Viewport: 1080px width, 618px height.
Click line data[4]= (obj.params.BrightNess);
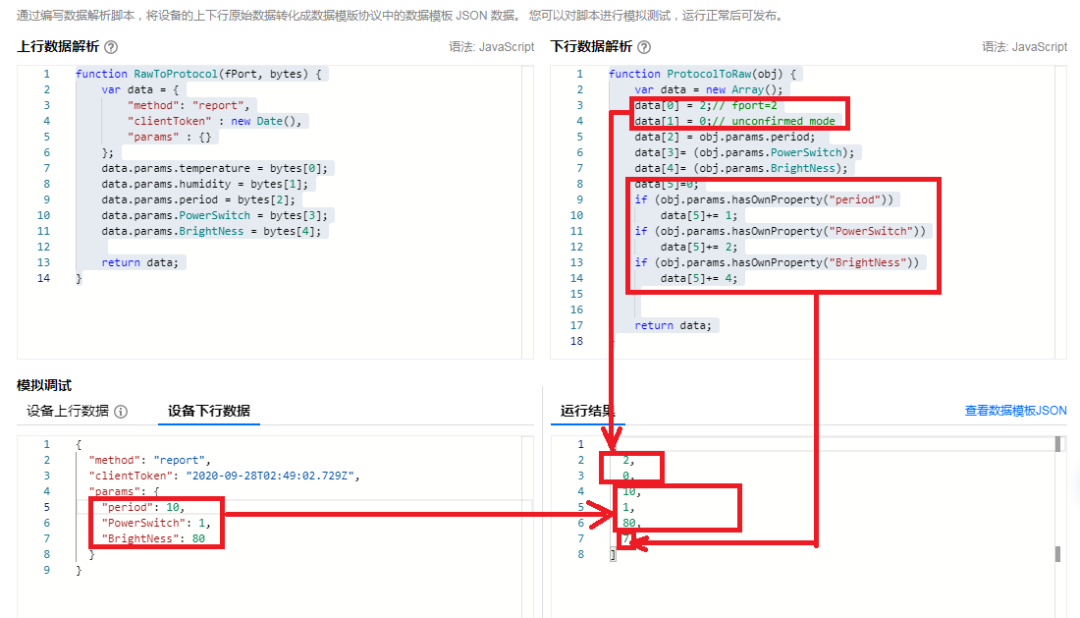click(x=741, y=169)
